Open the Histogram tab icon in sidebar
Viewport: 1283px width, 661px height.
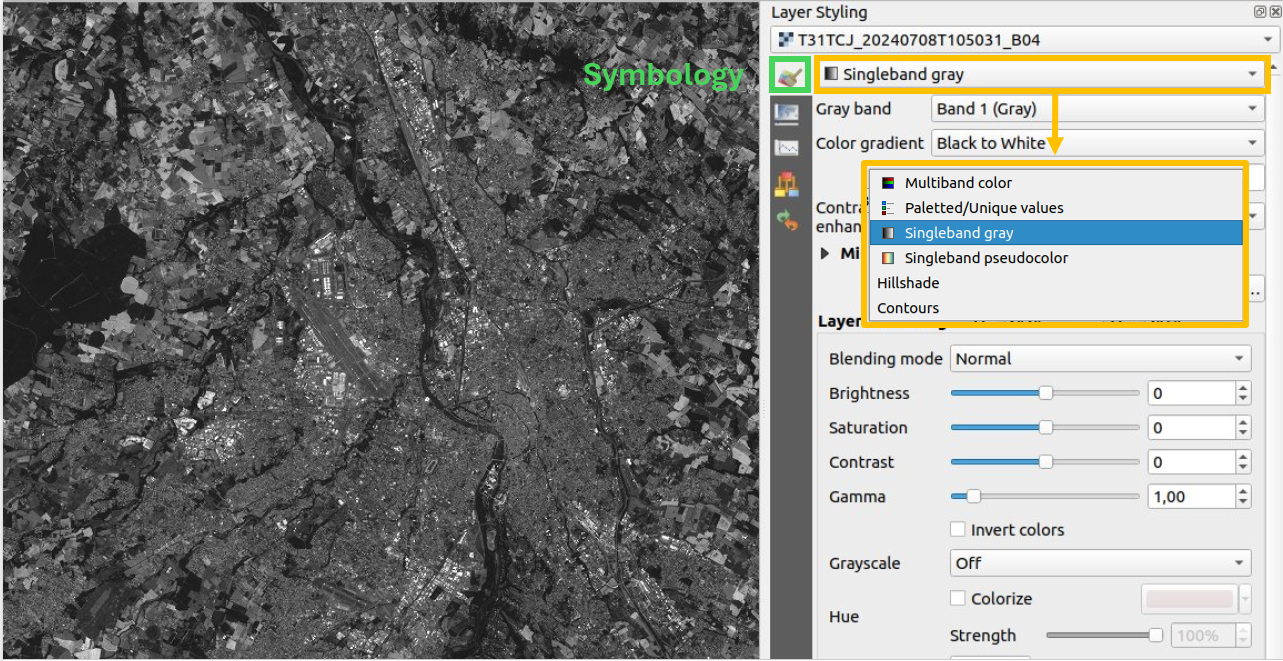coord(788,148)
